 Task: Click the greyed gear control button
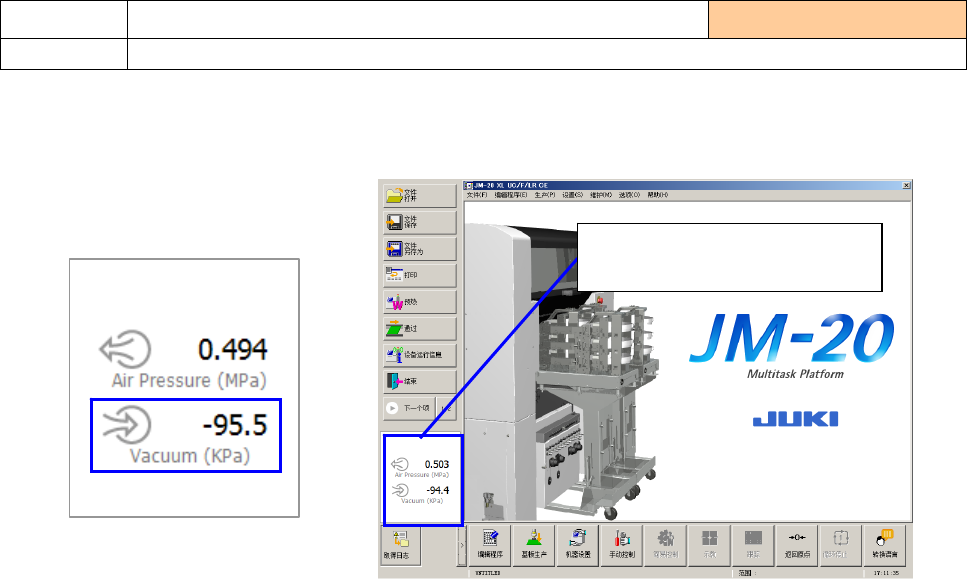[665, 545]
